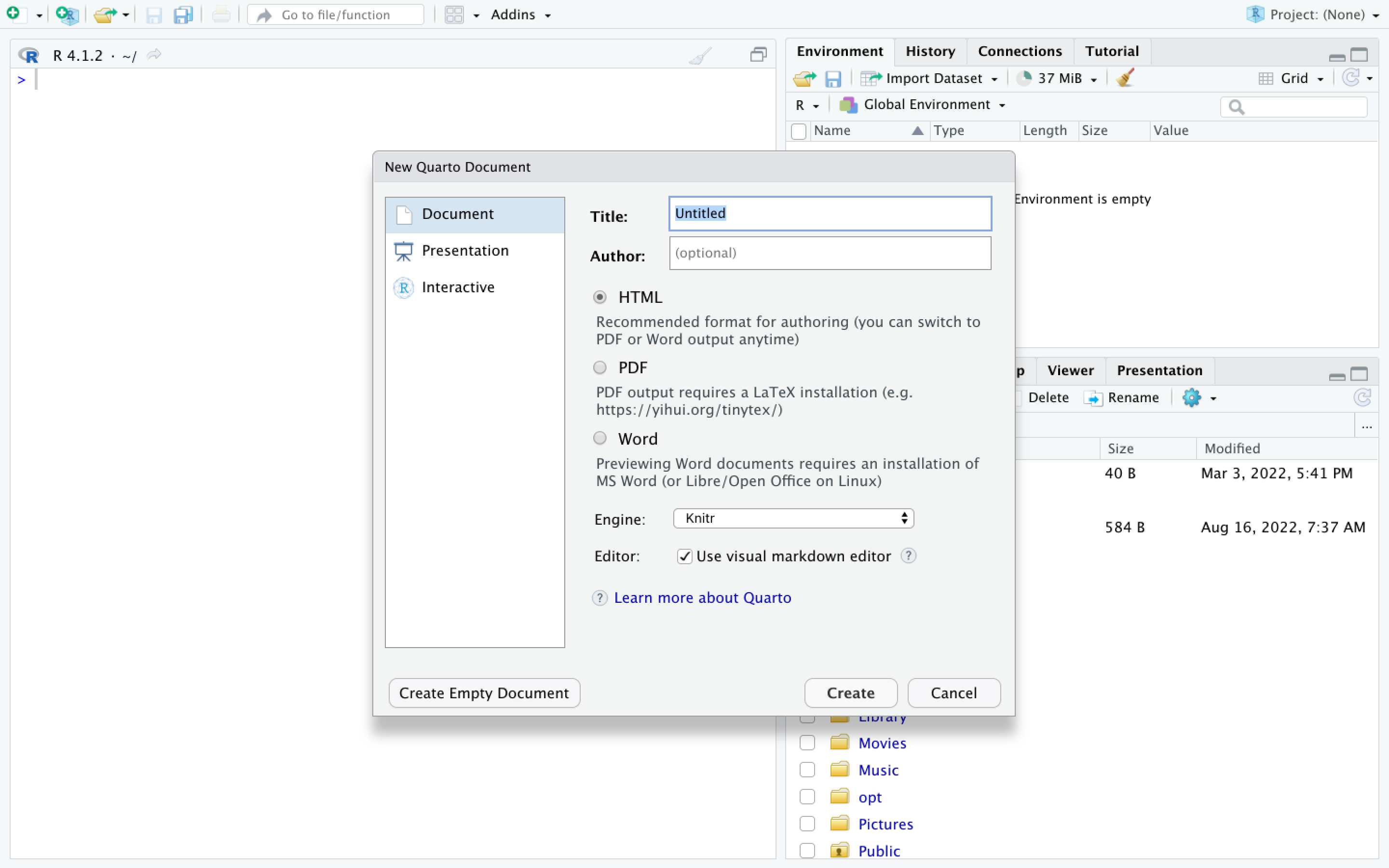Click the Go to file/function box
The width and height of the screenshot is (1389, 868).
point(336,15)
